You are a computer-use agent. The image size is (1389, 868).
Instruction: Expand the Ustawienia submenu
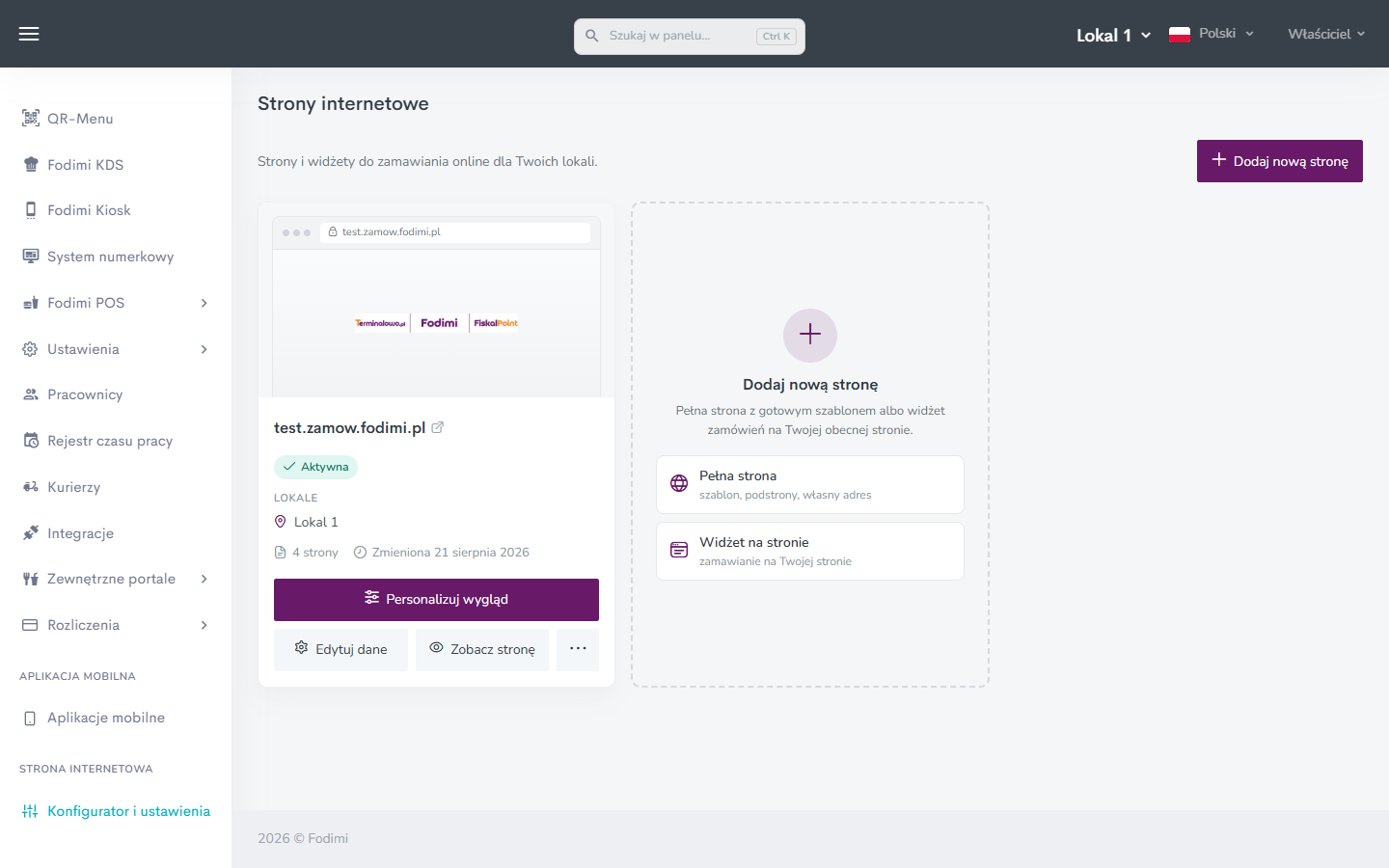click(204, 349)
